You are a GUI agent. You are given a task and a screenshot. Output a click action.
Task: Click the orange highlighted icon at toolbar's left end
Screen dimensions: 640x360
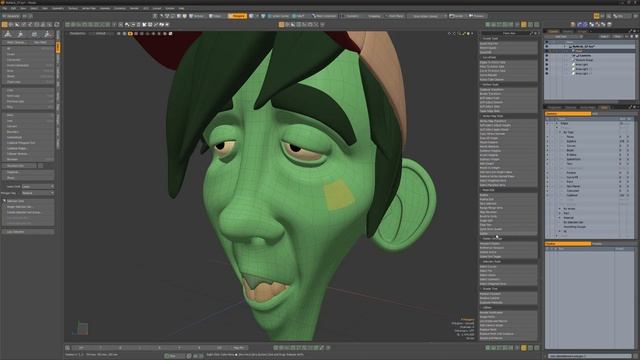click(x=4, y=24)
